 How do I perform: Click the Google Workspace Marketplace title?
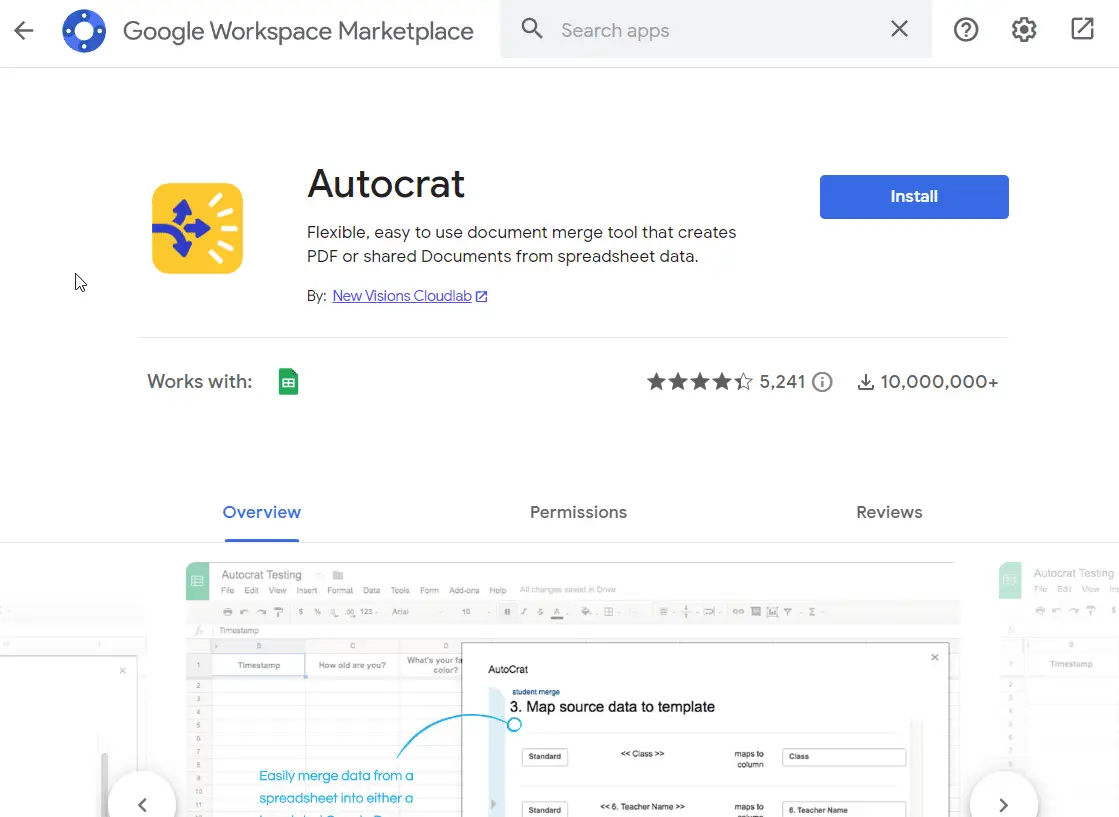298,31
